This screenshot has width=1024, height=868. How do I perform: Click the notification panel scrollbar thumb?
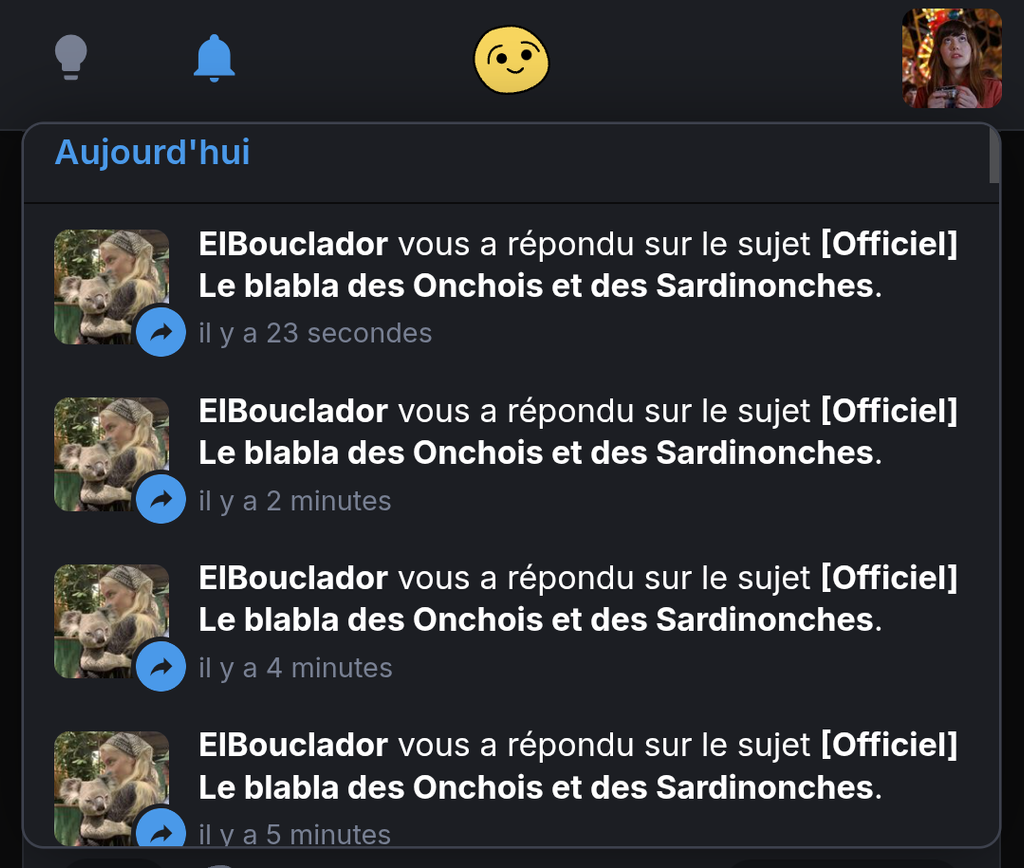(x=994, y=155)
